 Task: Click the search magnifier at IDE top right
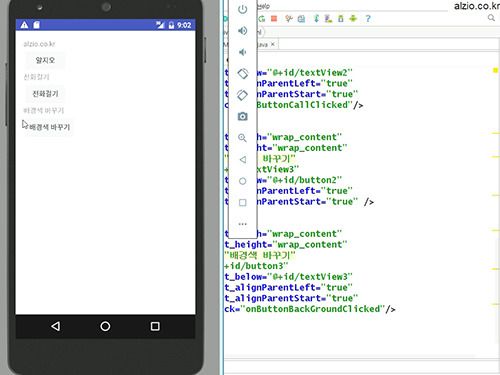pyautogui.click(x=491, y=18)
